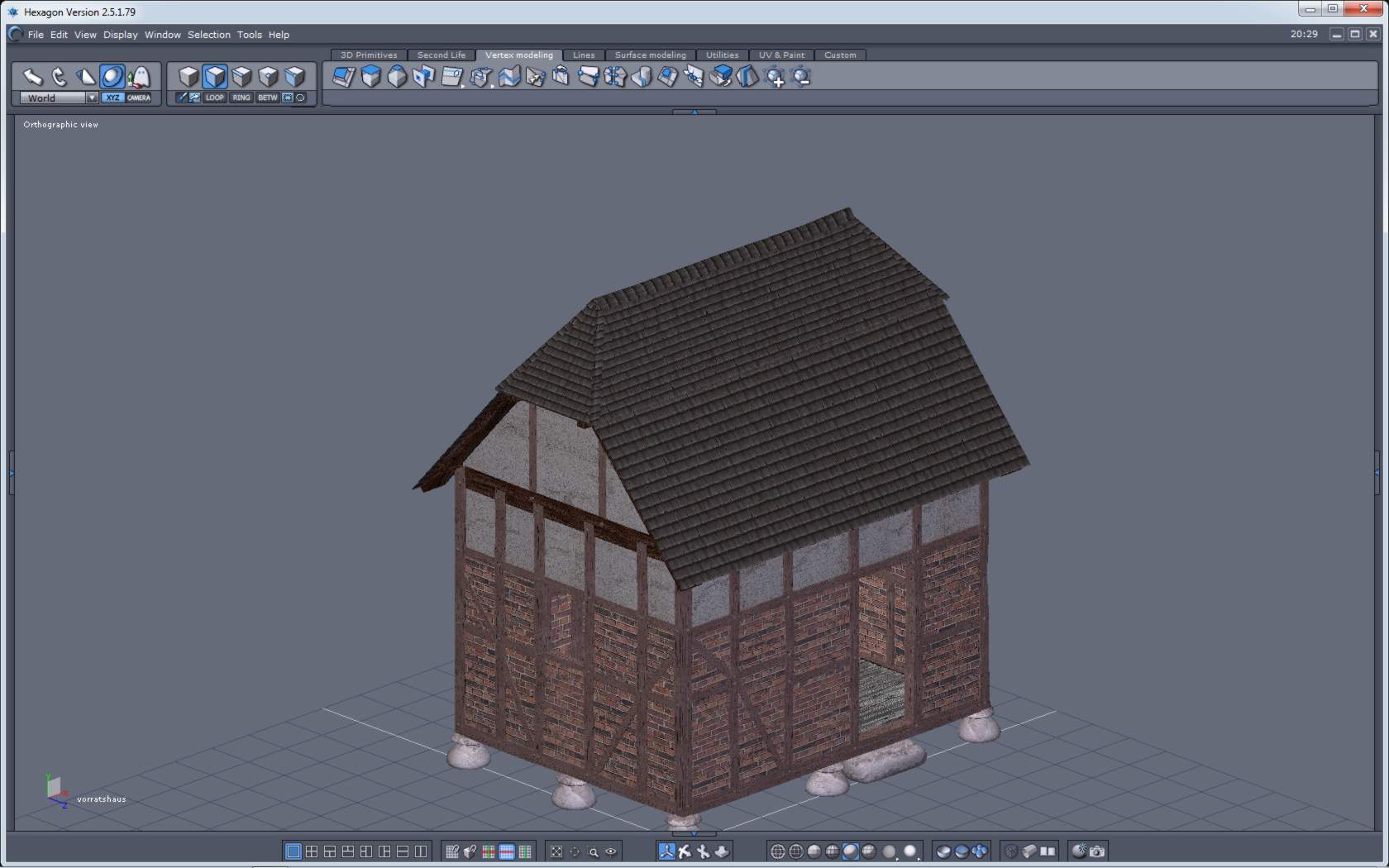Expand the bottom toolbar panel arrow
This screenshot has width=1389, height=868.
point(694,832)
